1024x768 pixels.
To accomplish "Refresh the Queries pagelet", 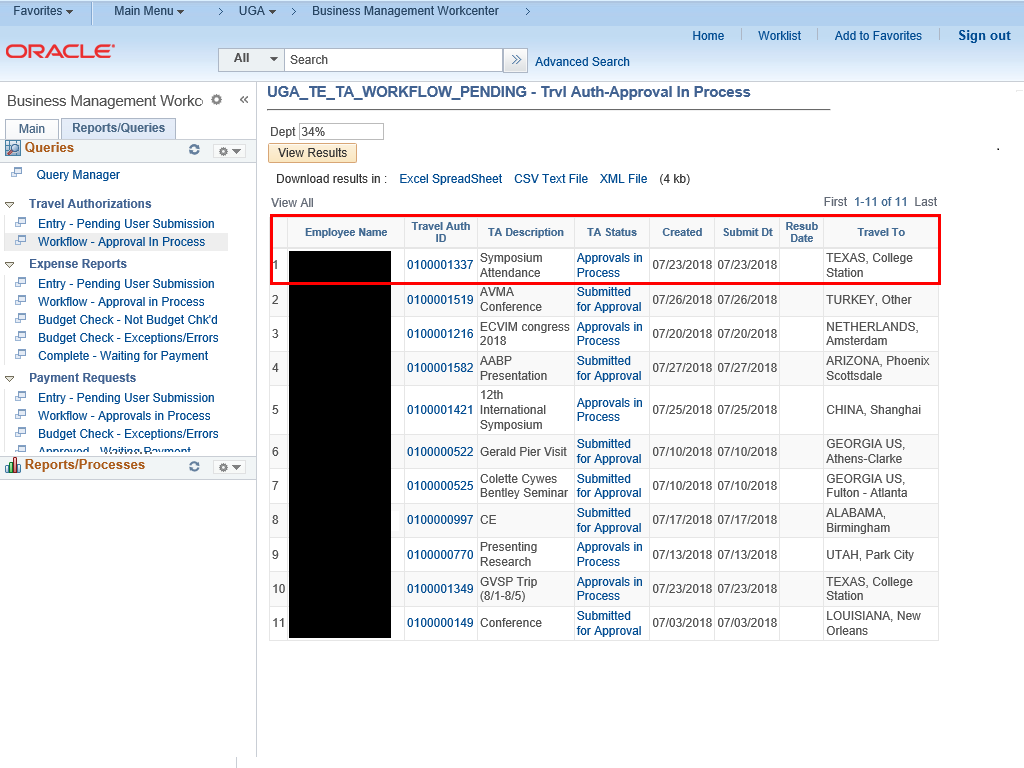I will click(x=194, y=150).
